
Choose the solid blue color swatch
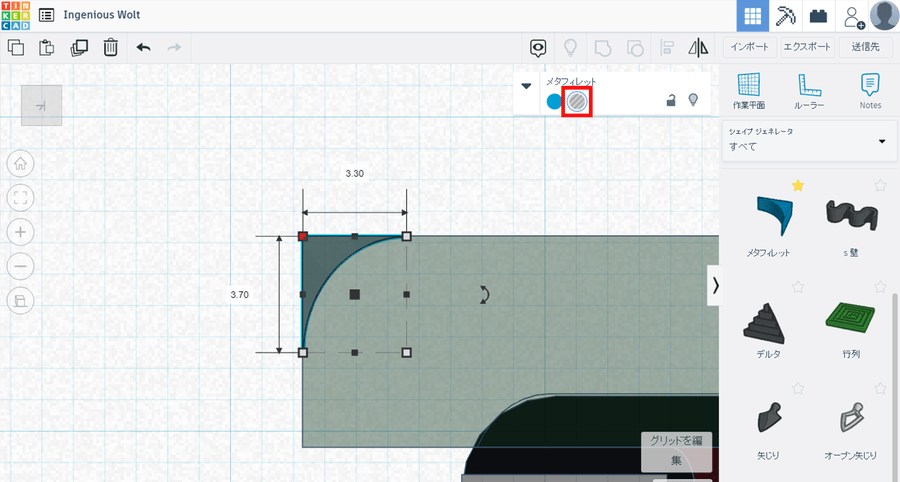(x=554, y=101)
